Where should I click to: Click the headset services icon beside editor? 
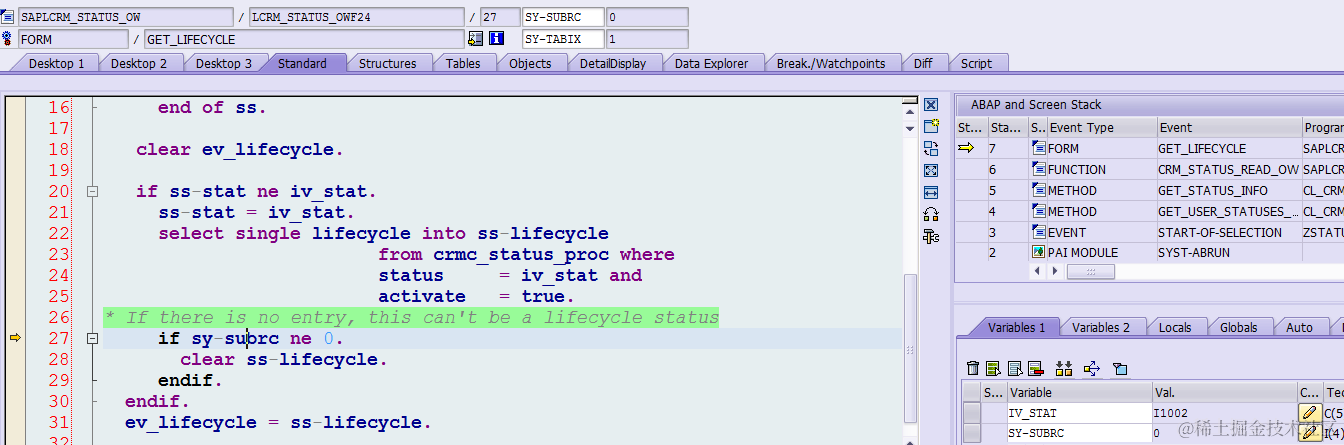931,214
